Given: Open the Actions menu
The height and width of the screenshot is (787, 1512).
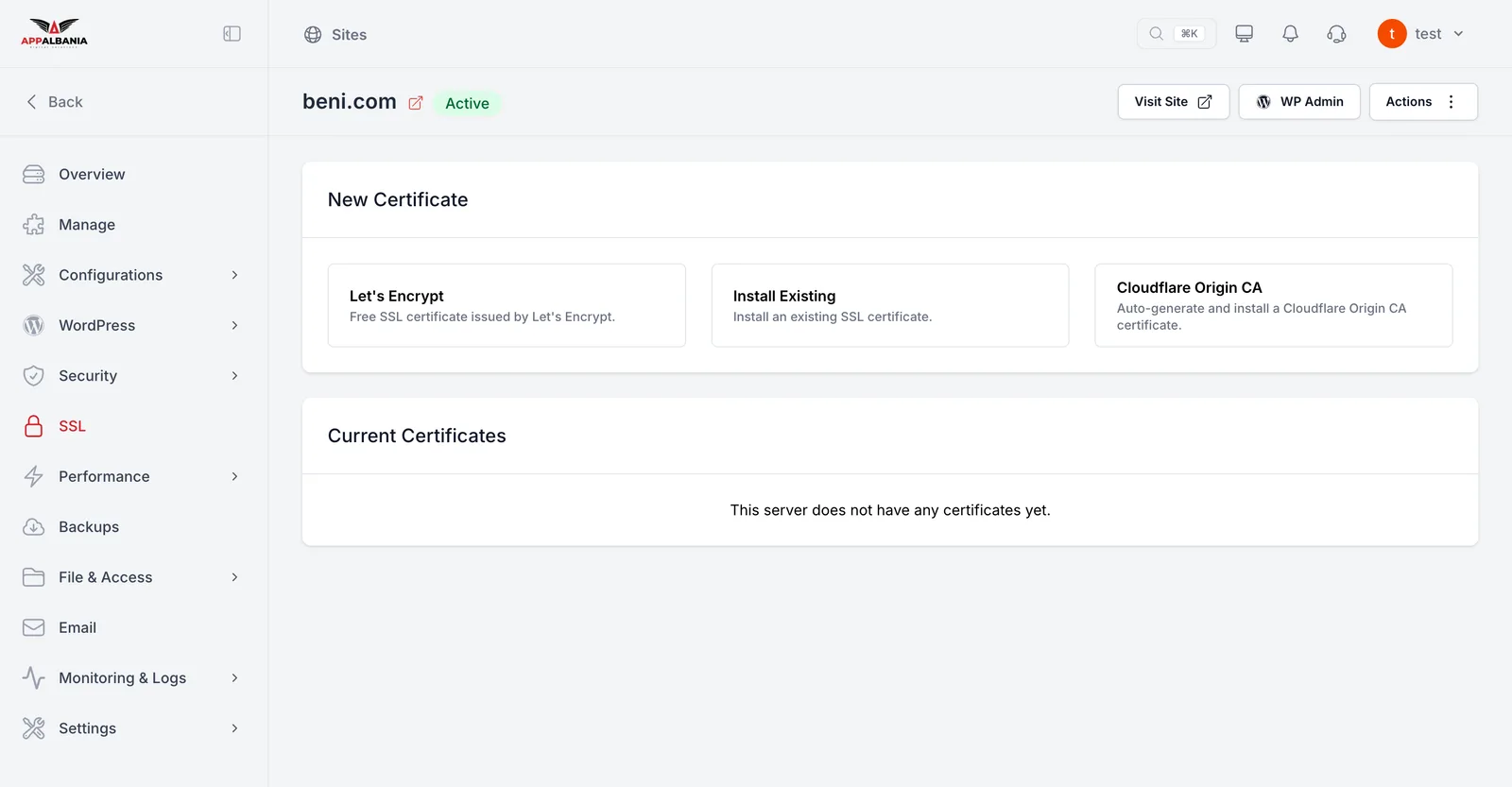Looking at the screenshot, I should point(1422,102).
